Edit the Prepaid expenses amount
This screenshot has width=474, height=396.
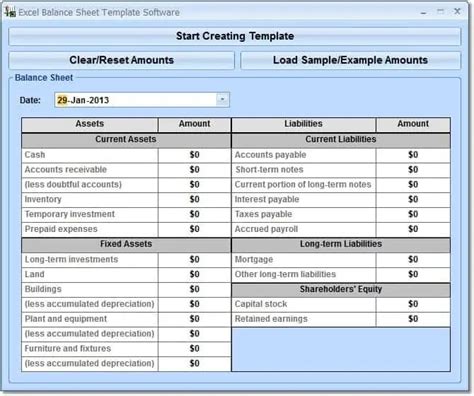[x=194, y=229]
